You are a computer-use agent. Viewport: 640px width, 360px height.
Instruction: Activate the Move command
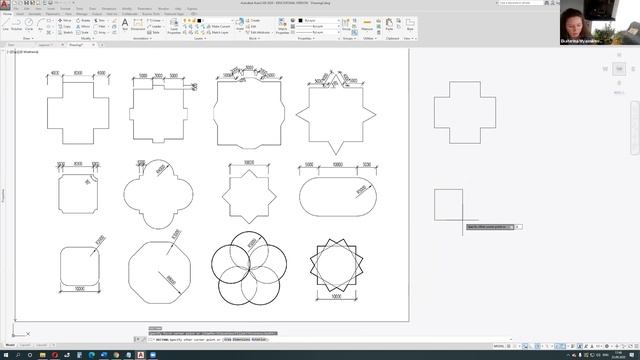point(64,20)
